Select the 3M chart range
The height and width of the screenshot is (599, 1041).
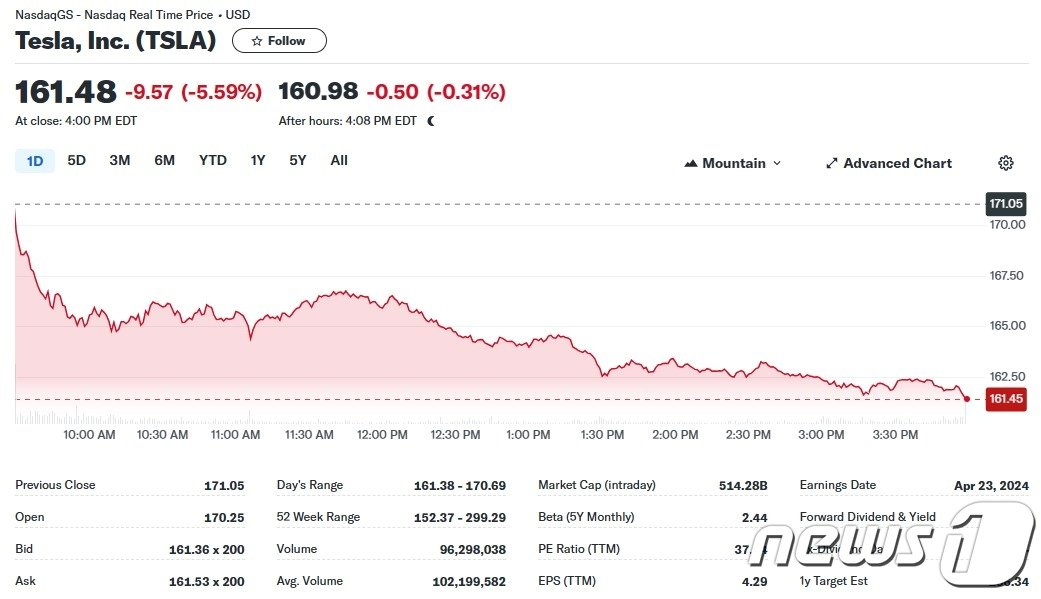pos(120,160)
